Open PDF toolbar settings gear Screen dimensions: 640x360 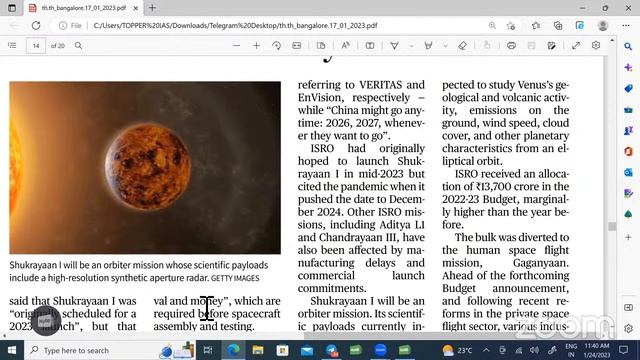click(596, 45)
